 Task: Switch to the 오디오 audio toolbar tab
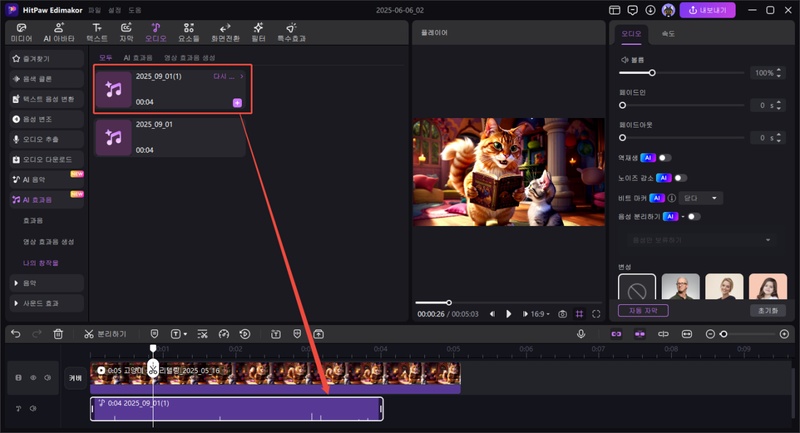156,32
